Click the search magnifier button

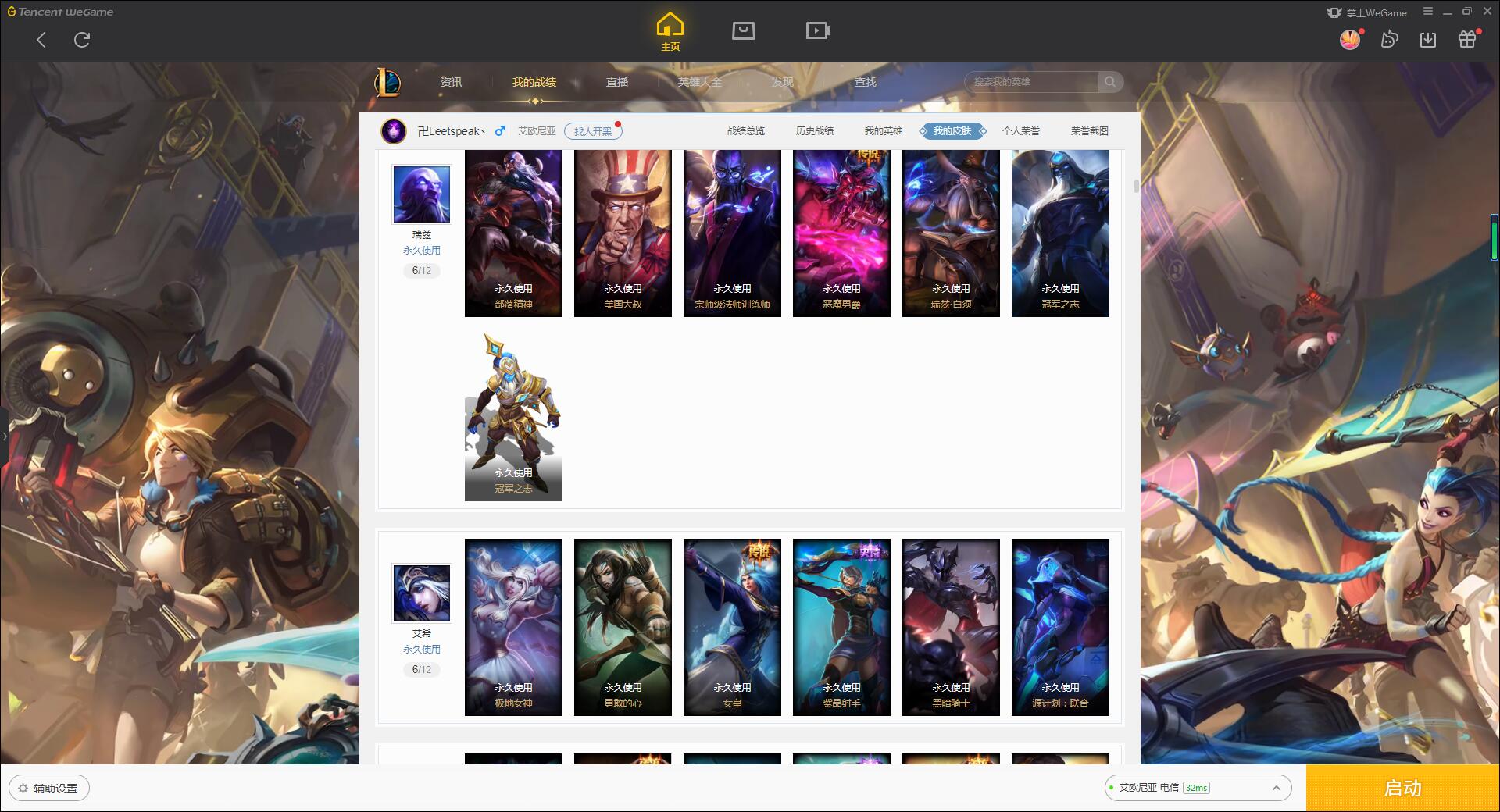1110,82
